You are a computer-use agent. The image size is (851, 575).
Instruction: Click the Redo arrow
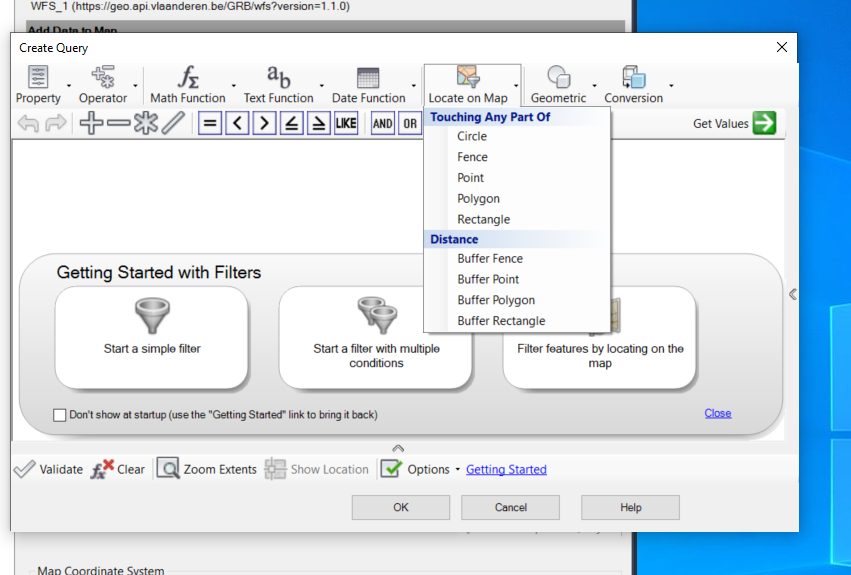pos(55,123)
